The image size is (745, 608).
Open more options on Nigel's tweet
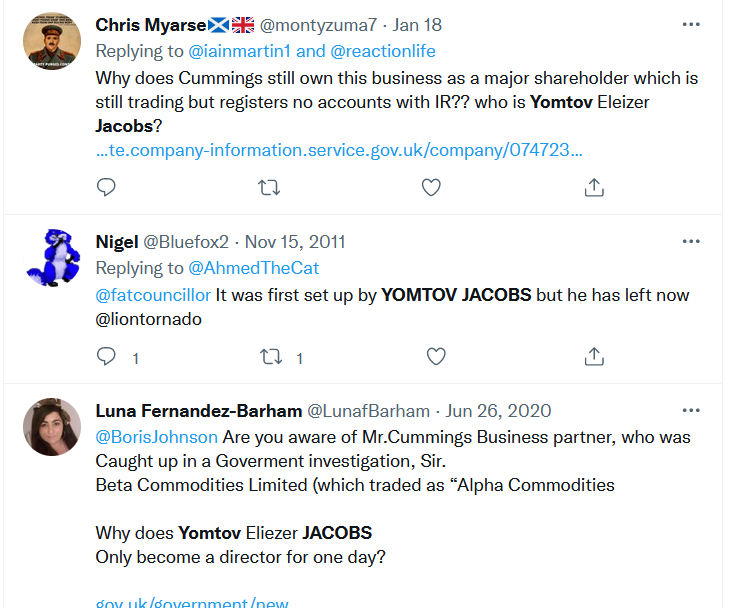(691, 241)
